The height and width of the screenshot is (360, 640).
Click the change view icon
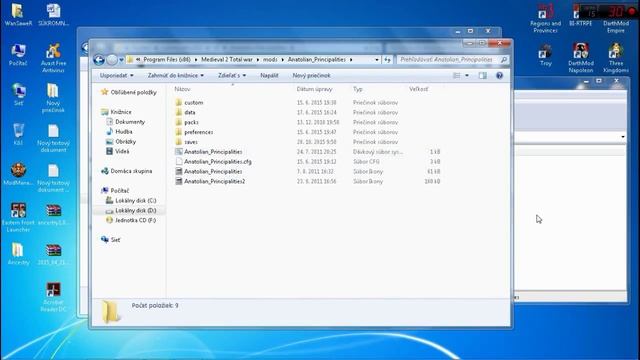coord(457,76)
